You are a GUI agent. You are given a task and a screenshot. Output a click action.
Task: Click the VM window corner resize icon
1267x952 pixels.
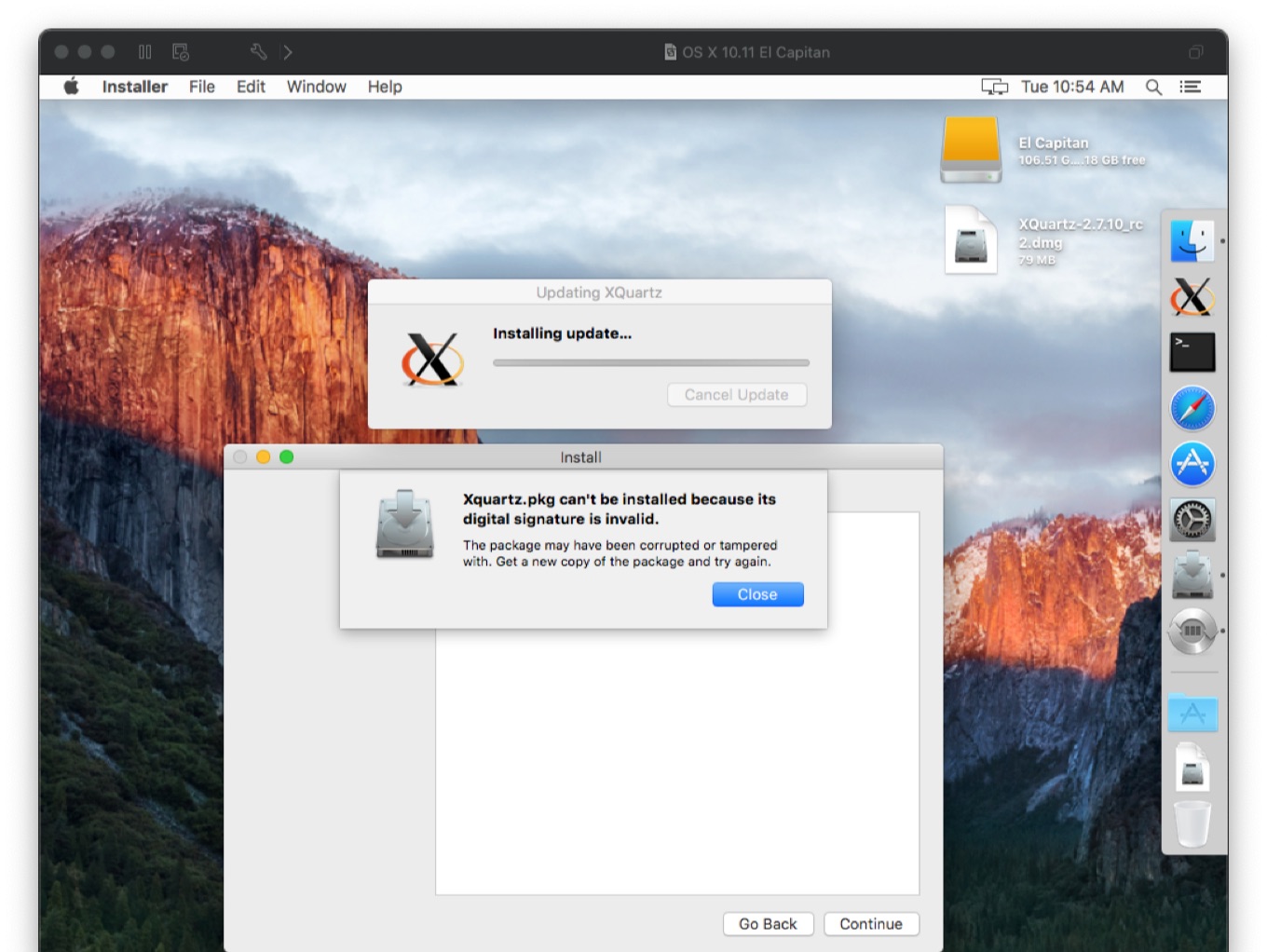(1196, 52)
